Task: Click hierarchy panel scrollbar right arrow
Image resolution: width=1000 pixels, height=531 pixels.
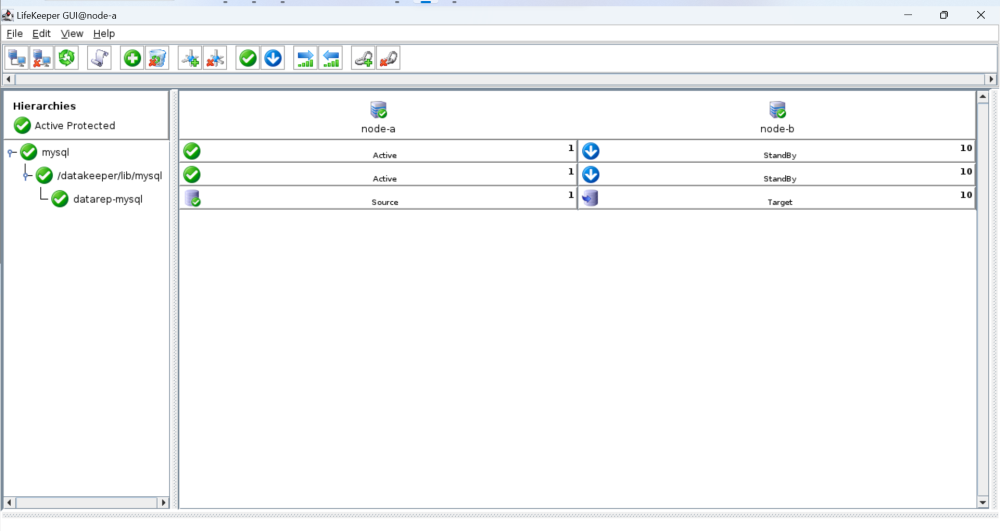Action: pyautogui.click(x=163, y=503)
